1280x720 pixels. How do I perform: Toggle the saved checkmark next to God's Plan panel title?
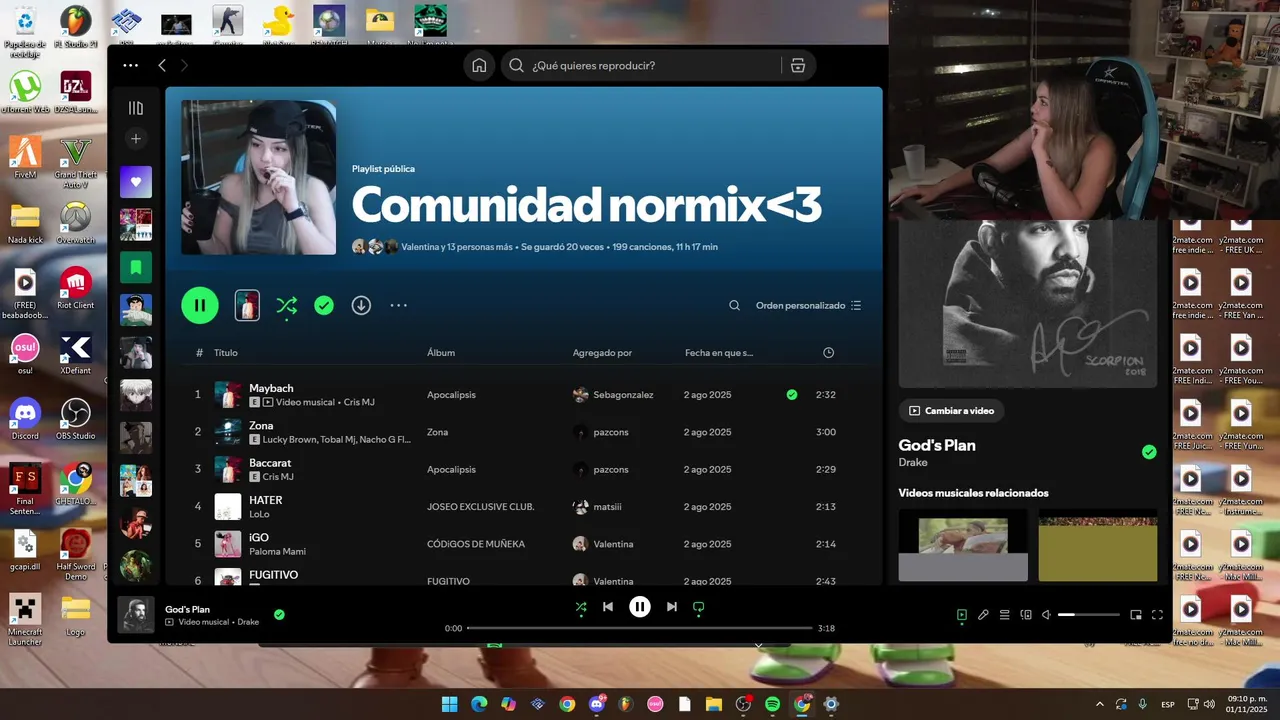1149,452
